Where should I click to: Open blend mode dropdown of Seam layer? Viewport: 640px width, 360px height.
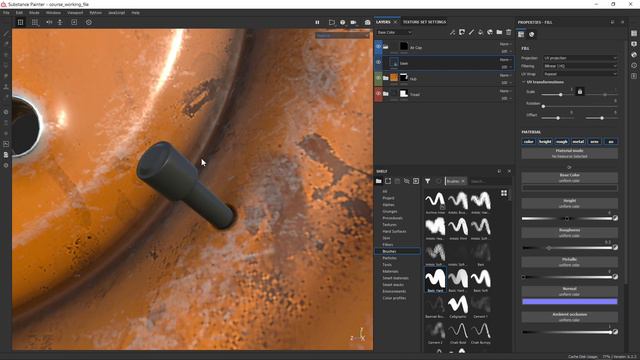pyautogui.click(x=505, y=60)
